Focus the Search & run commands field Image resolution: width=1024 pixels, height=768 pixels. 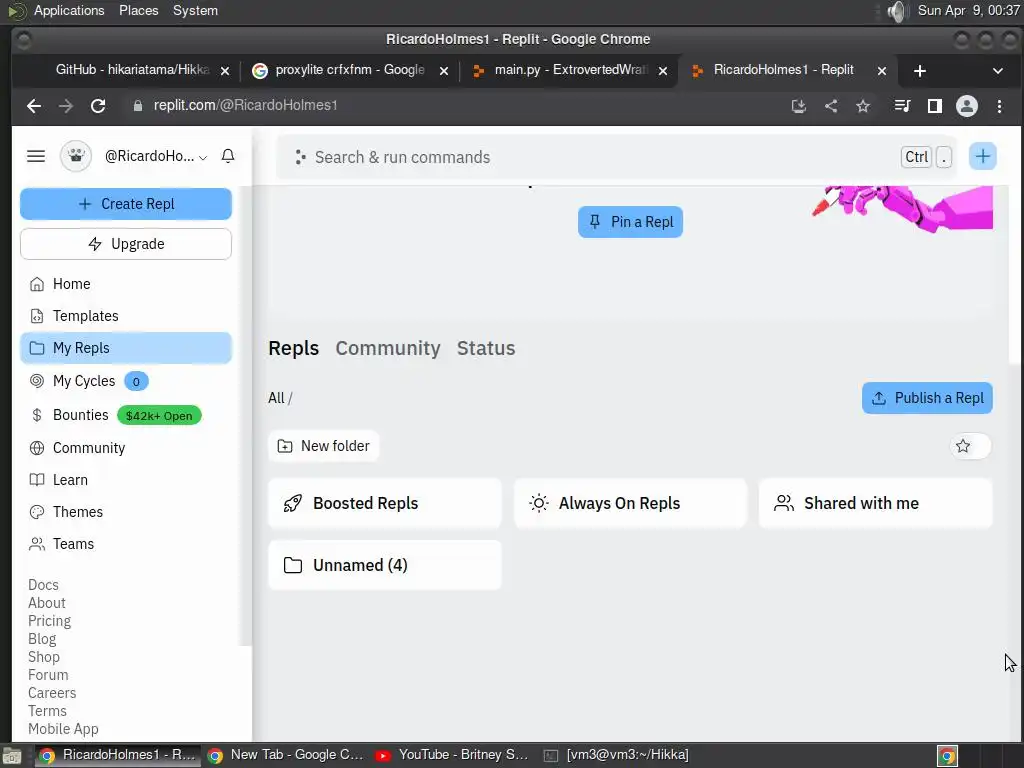[616, 157]
